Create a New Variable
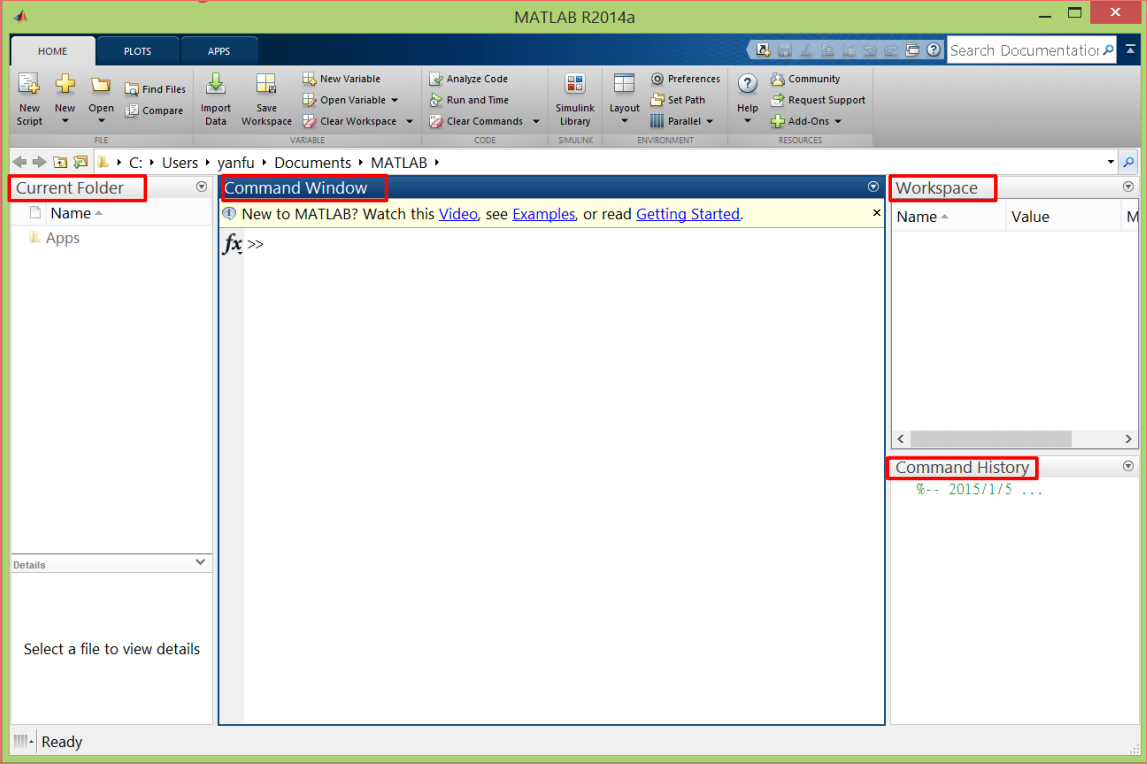 click(x=341, y=78)
